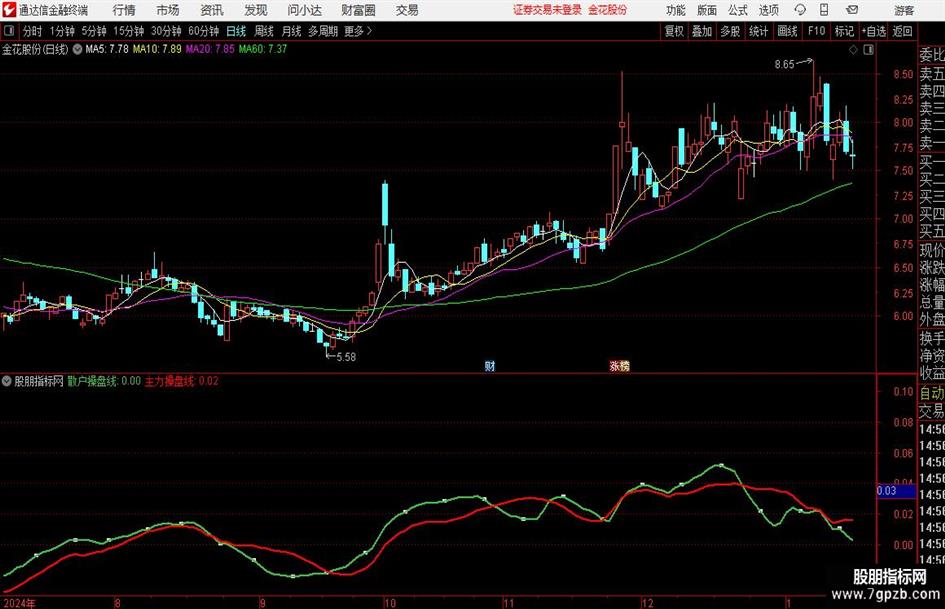Open the mail envelope icon
Image resolution: width=945 pixels, height=609 pixels.
coord(852,10)
